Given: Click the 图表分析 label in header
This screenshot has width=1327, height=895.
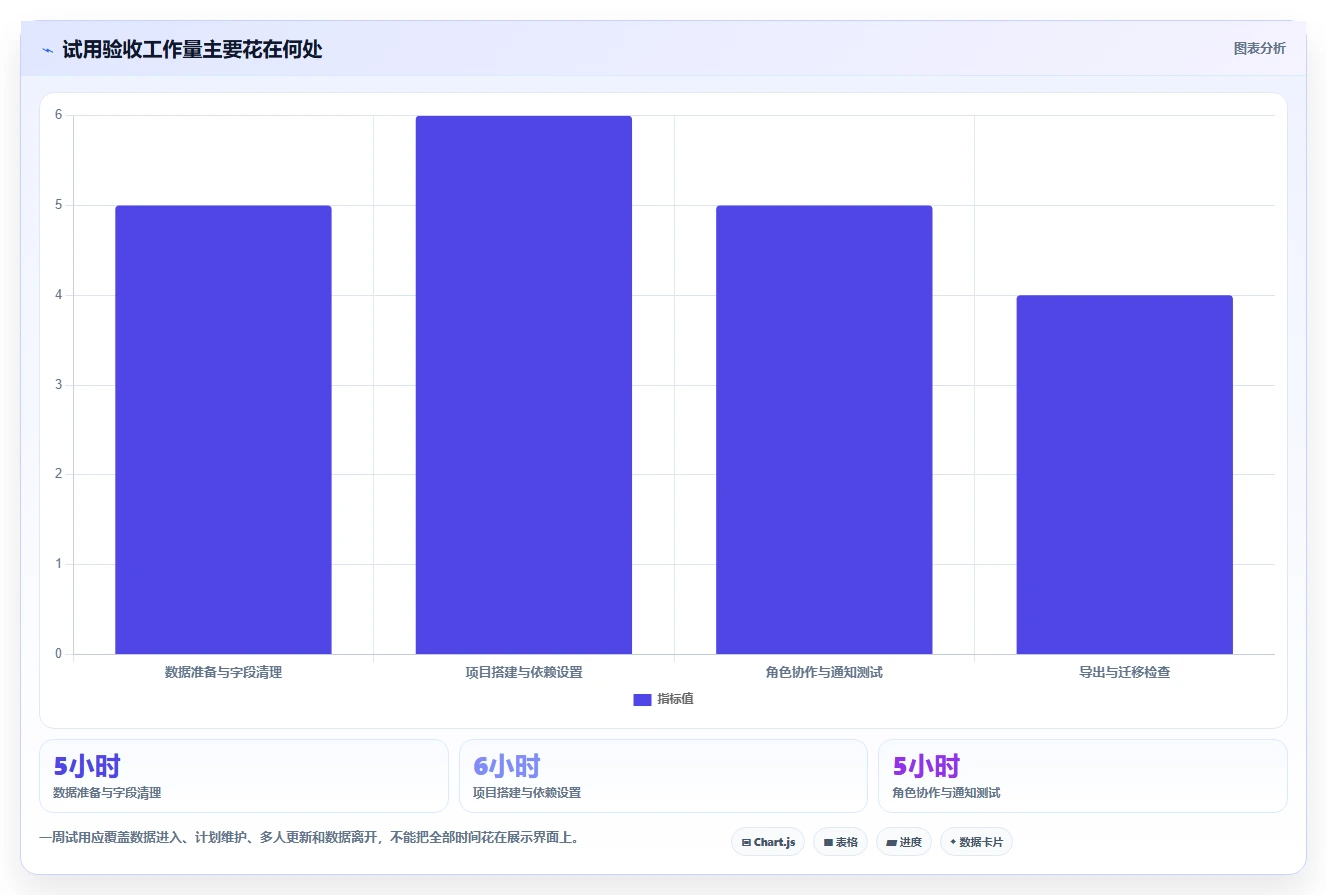Looking at the screenshot, I should (x=1259, y=48).
